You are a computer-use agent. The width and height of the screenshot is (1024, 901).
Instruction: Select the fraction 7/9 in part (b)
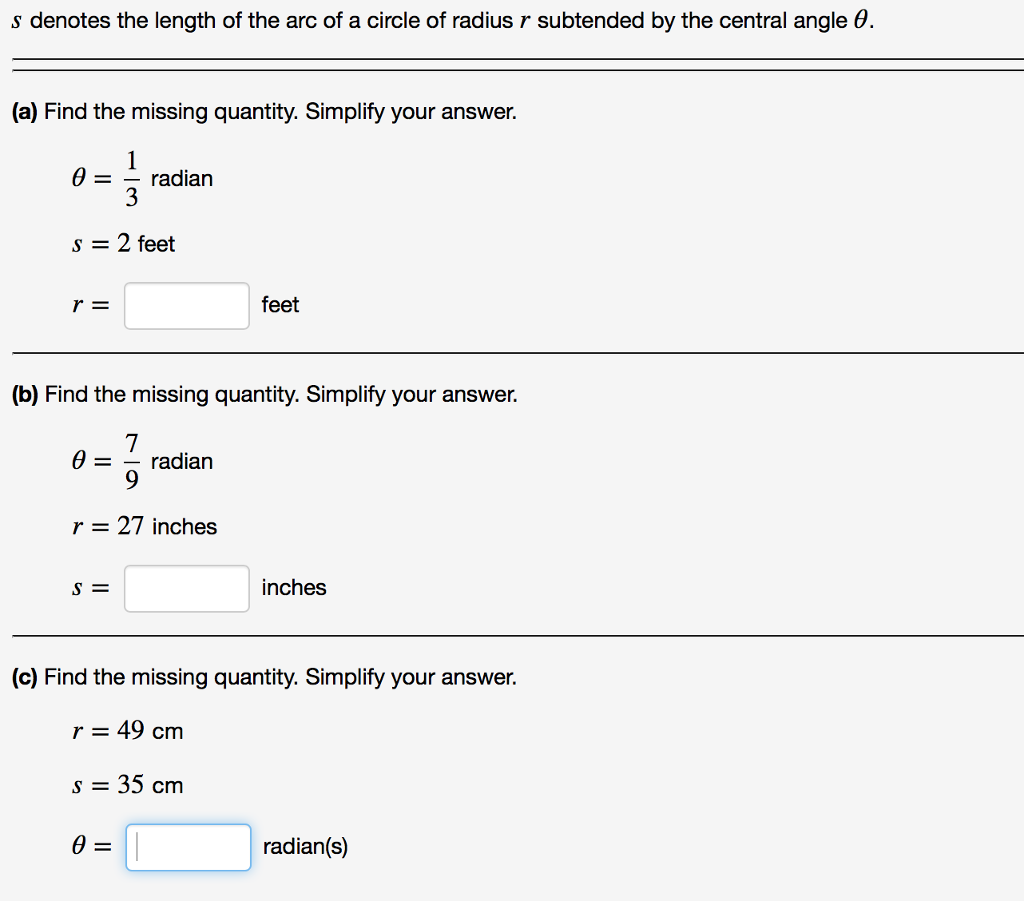coord(131,461)
